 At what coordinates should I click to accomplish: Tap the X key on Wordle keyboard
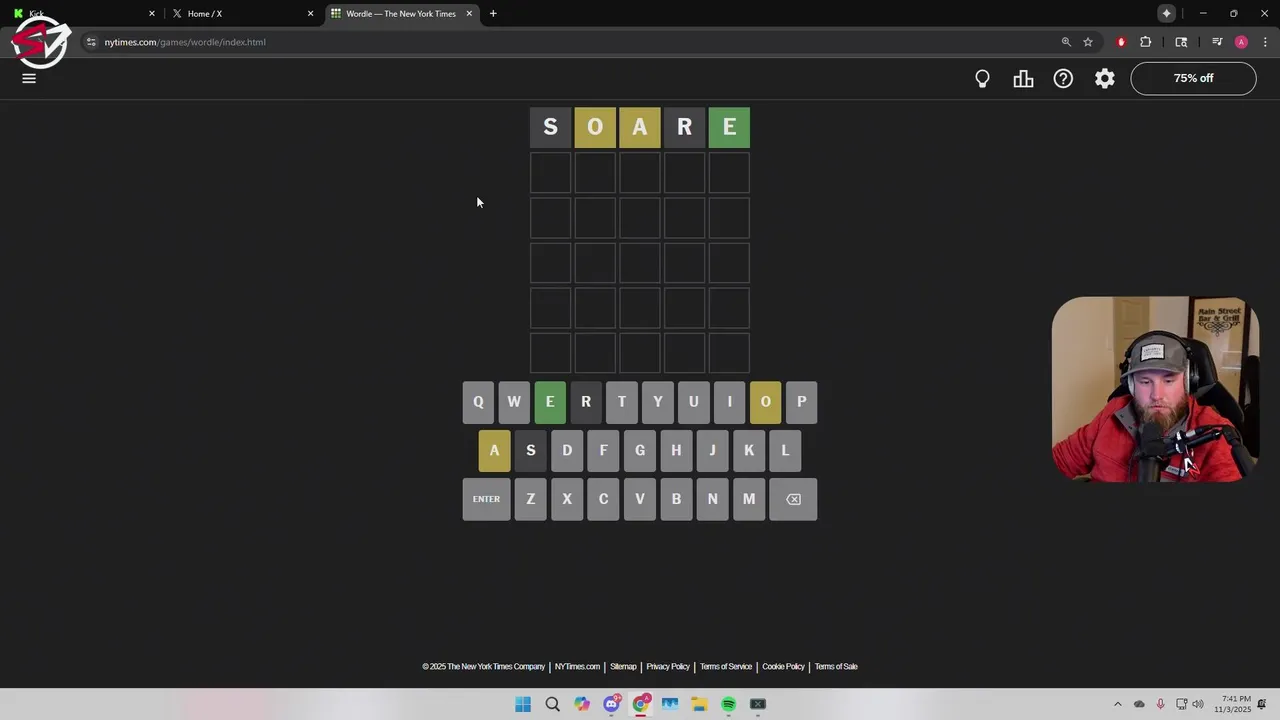click(x=567, y=499)
